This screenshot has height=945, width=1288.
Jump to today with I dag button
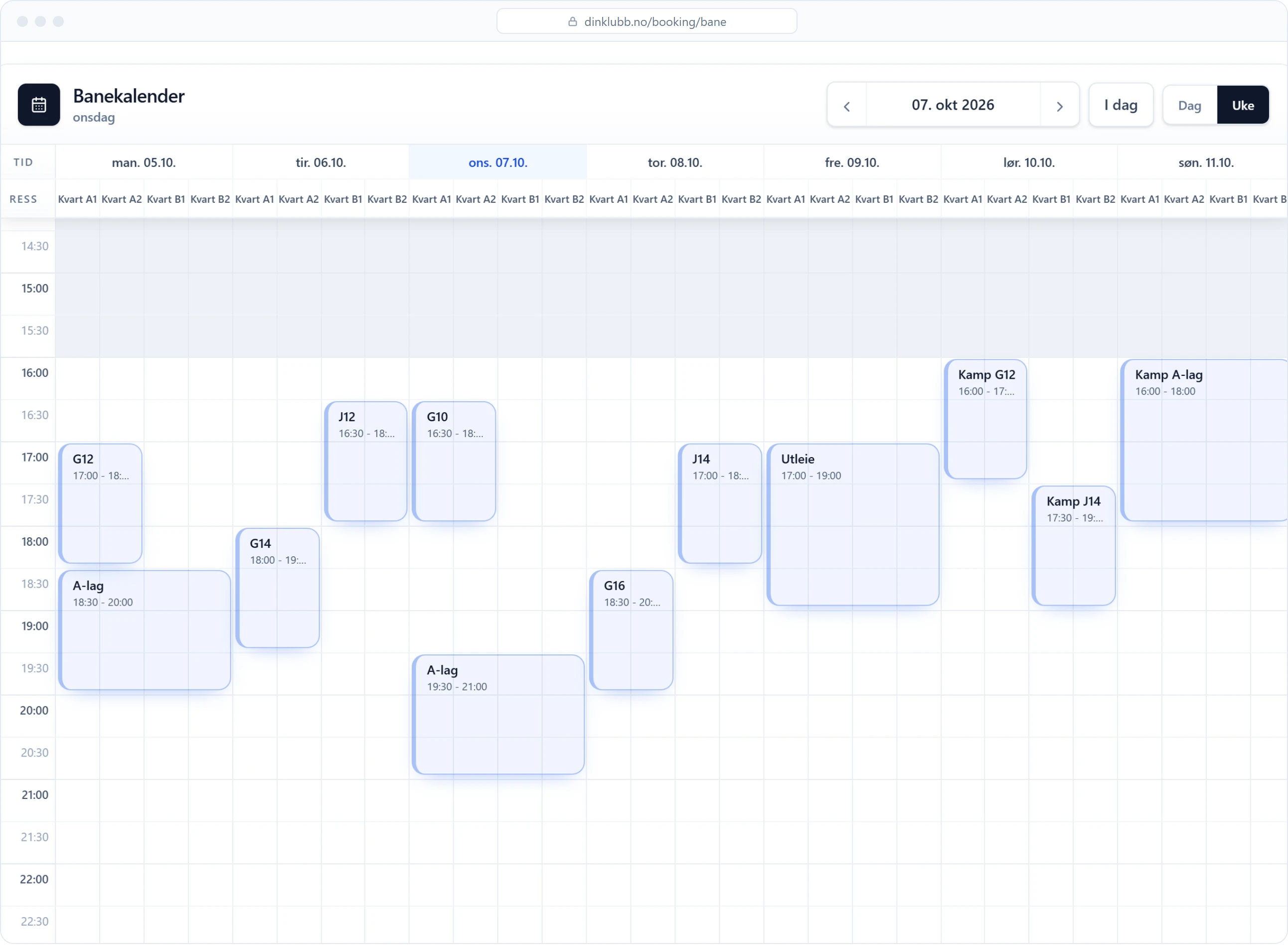(x=1121, y=105)
